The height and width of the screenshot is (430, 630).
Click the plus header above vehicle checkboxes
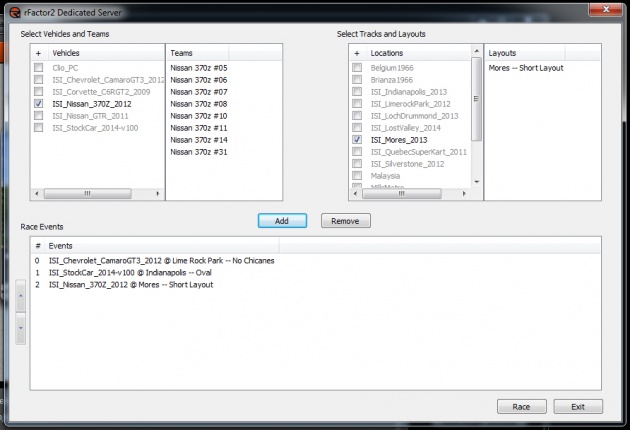point(38,52)
